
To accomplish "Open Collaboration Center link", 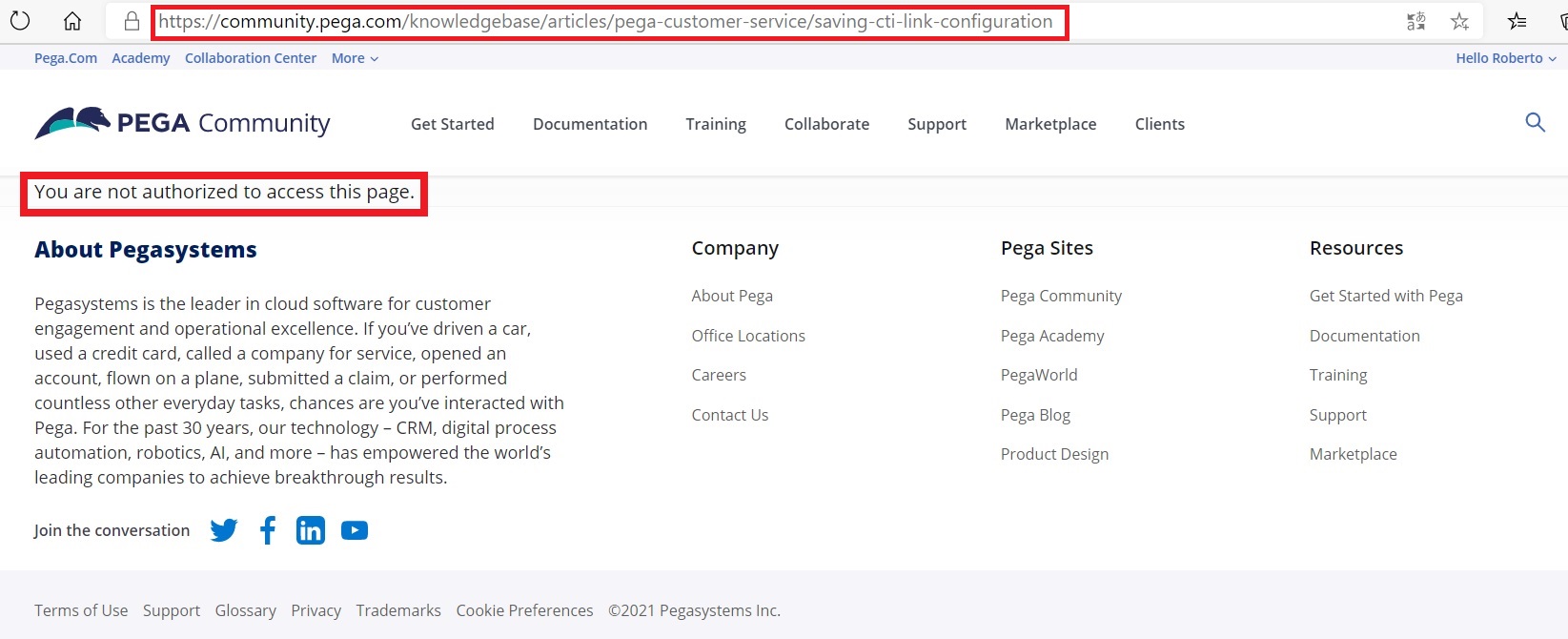I will click(251, 58).
